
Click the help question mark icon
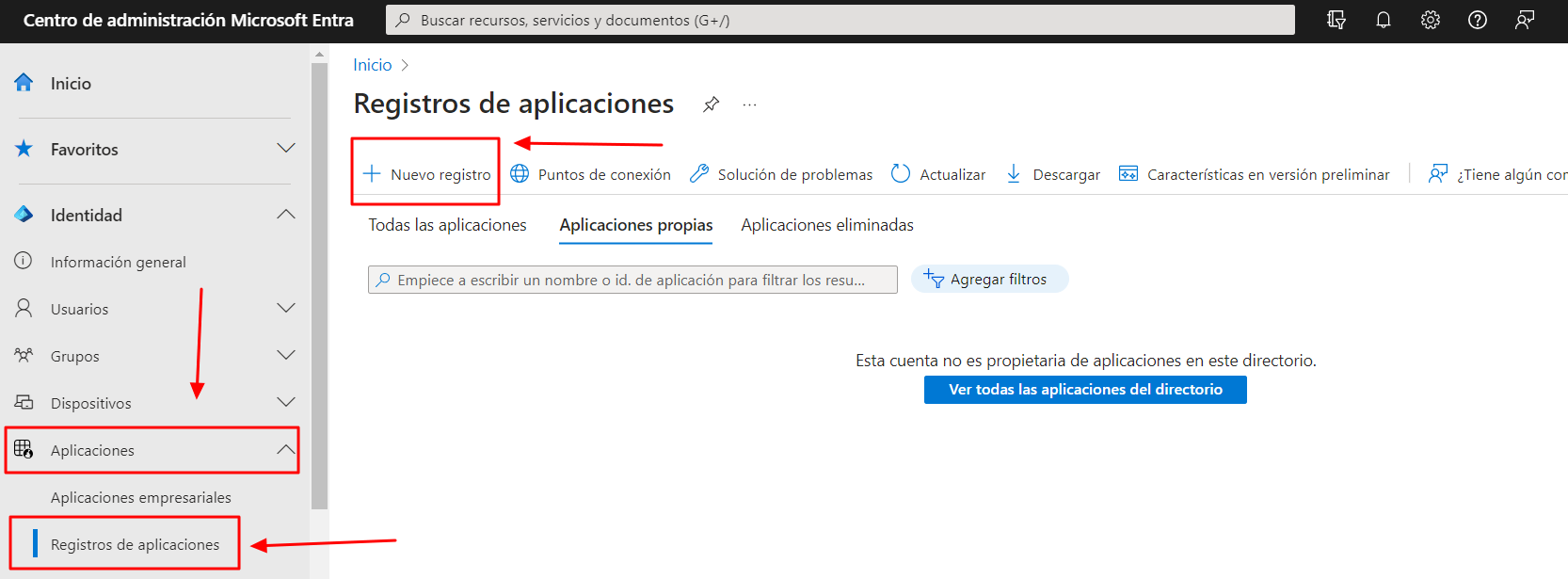click(1477, 20)
